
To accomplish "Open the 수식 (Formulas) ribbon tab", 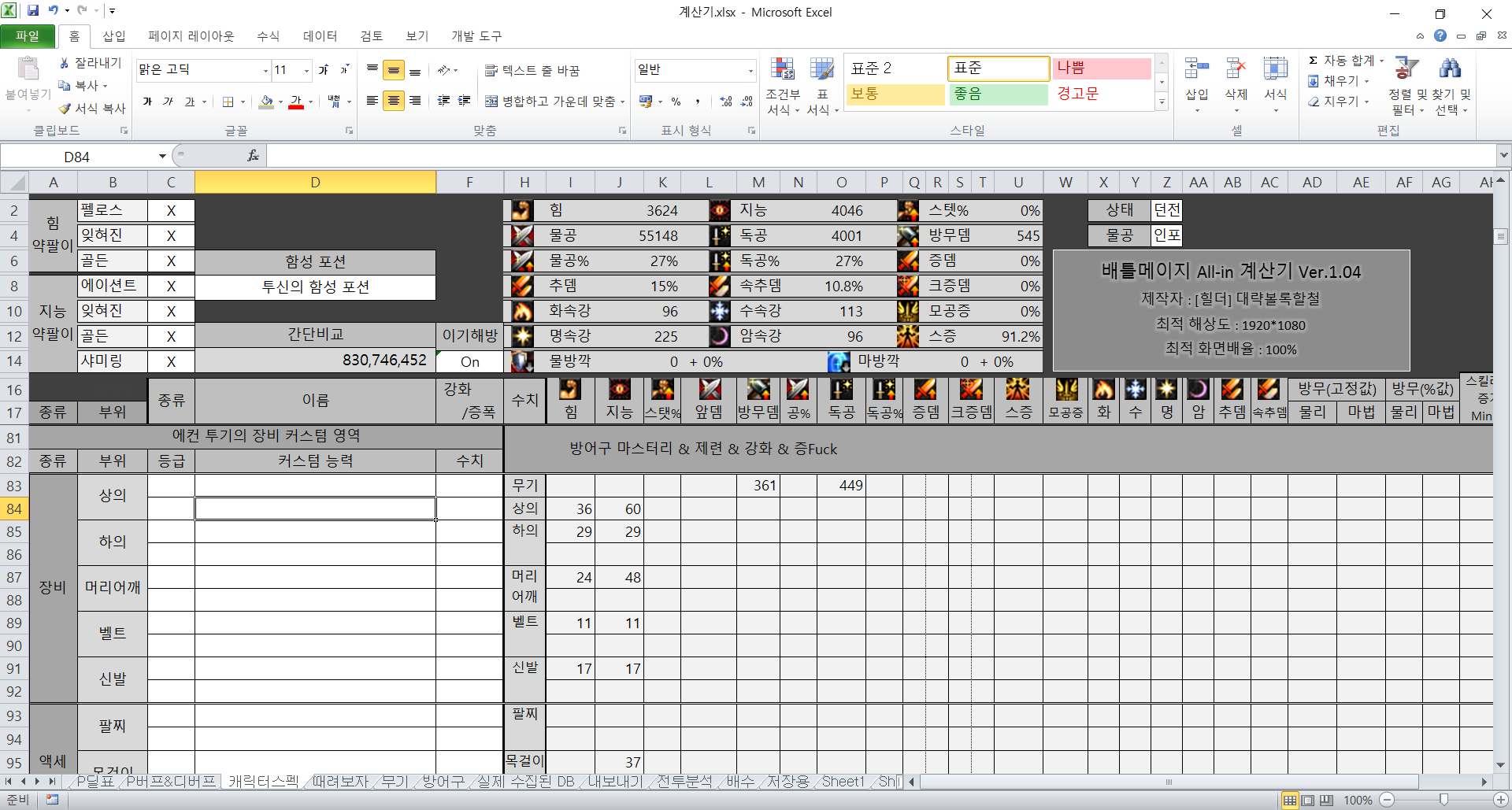I will 268,36.
